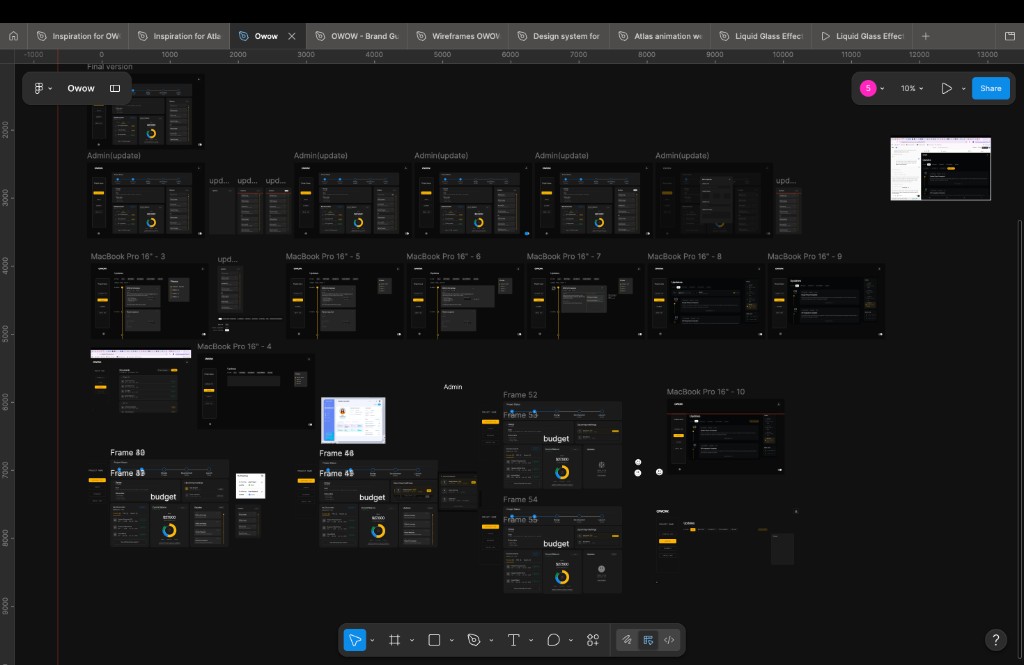Select the MacBook Pro 16" - 8 label

pos(684,256)
